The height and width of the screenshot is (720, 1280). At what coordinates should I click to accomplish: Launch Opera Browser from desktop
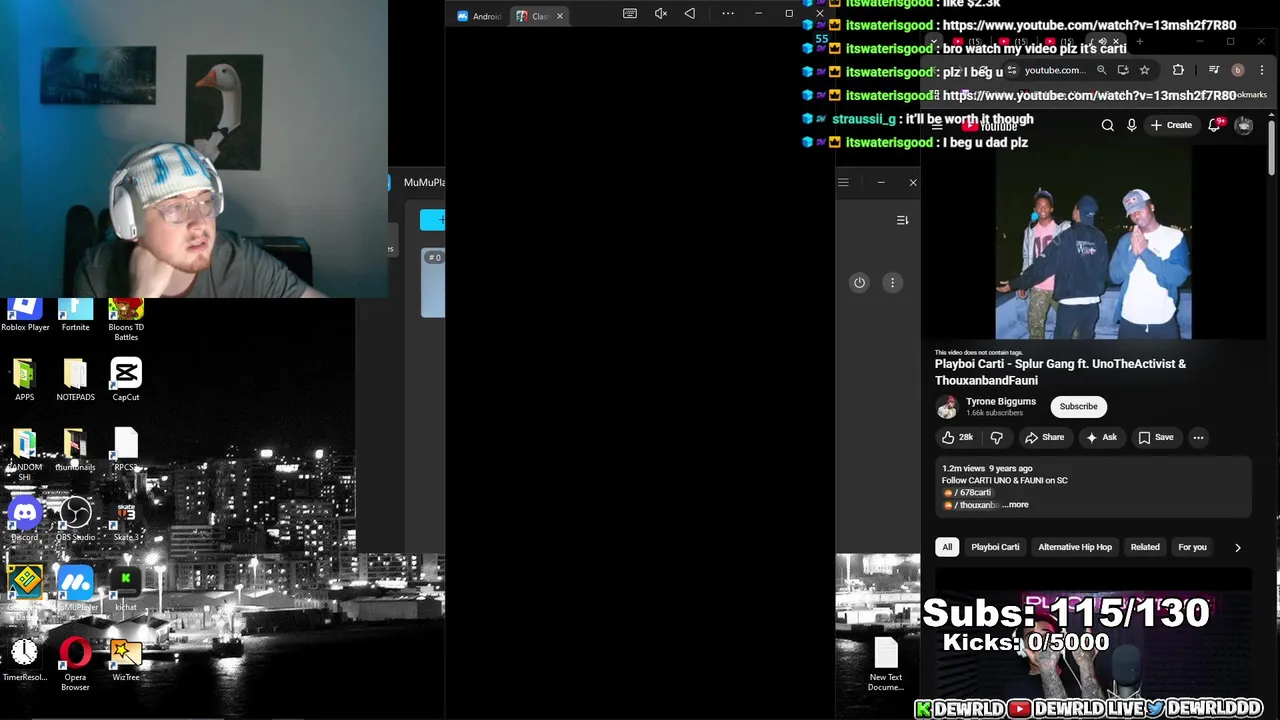[75, 665]
